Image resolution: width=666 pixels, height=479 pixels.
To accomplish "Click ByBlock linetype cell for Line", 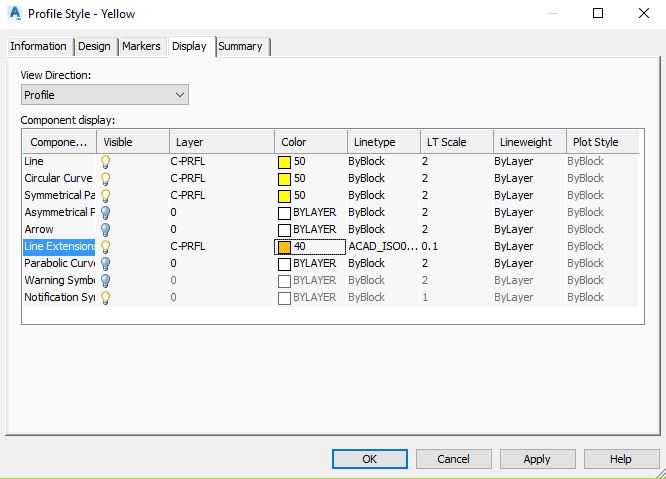I will click(367, 161).
